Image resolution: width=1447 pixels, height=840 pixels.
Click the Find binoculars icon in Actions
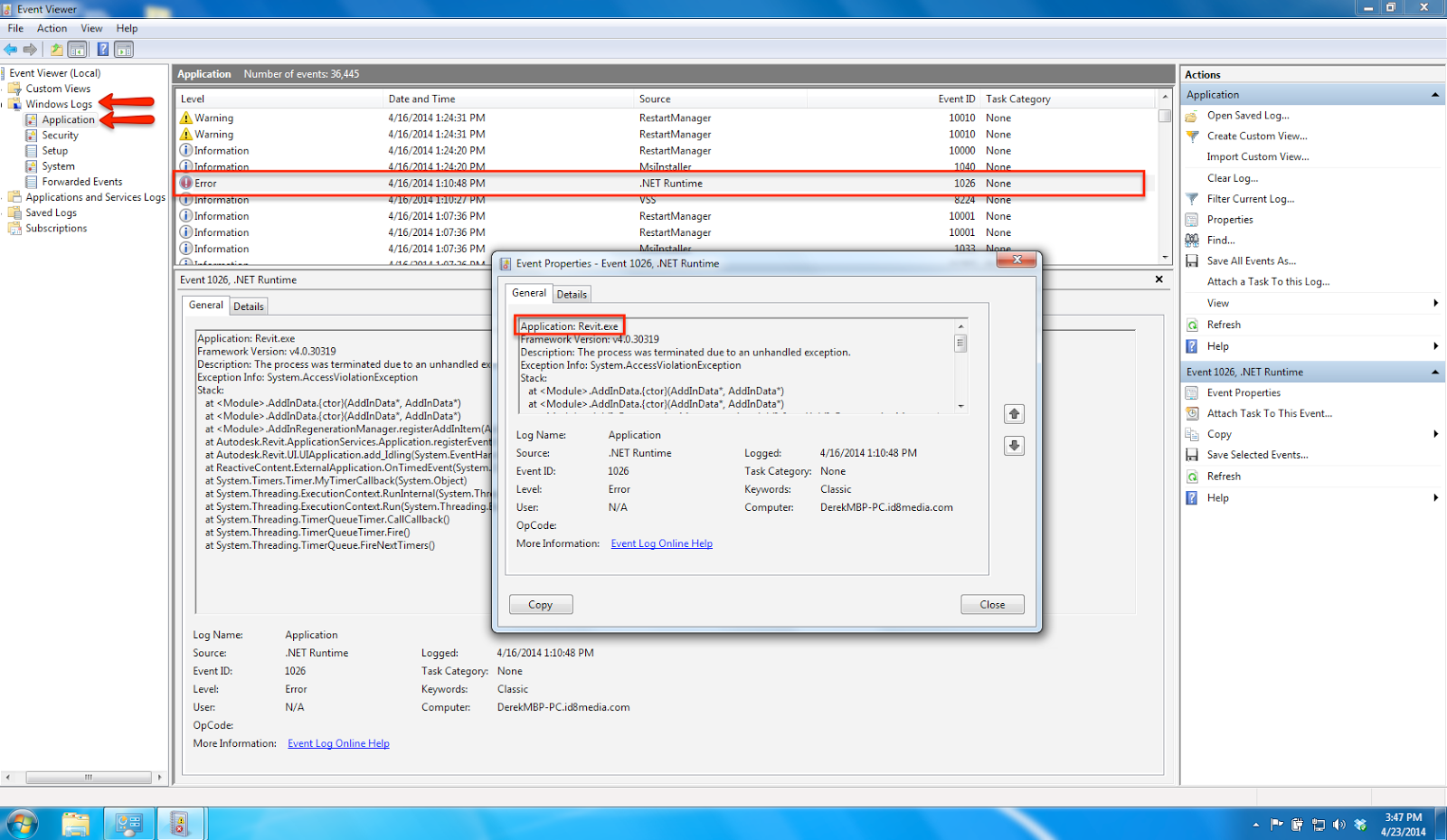tap(1192, 241)
